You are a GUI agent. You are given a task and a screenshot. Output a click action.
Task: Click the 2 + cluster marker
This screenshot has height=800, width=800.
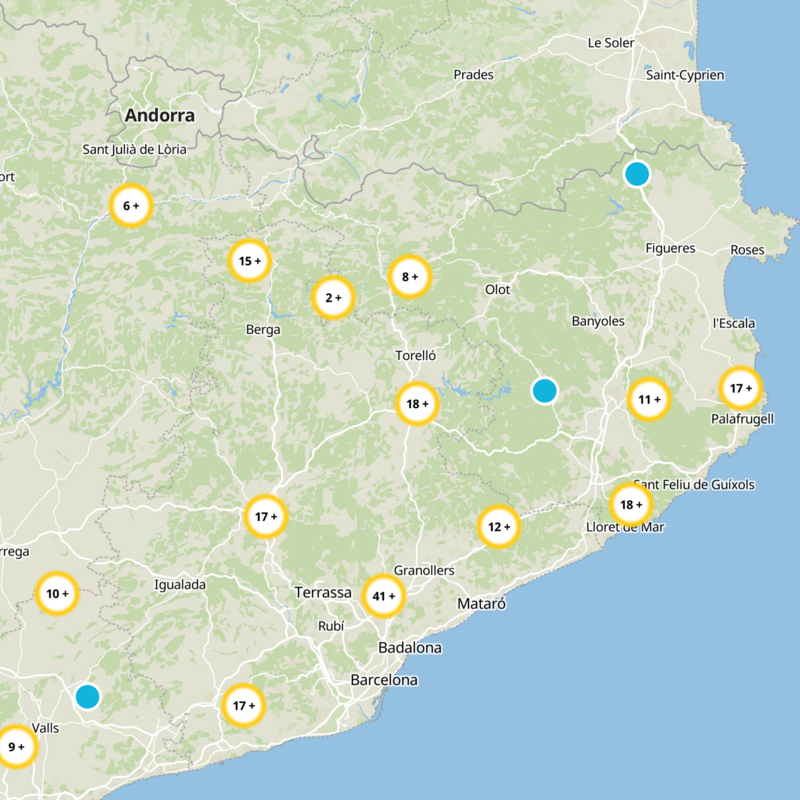pos(333,297)
